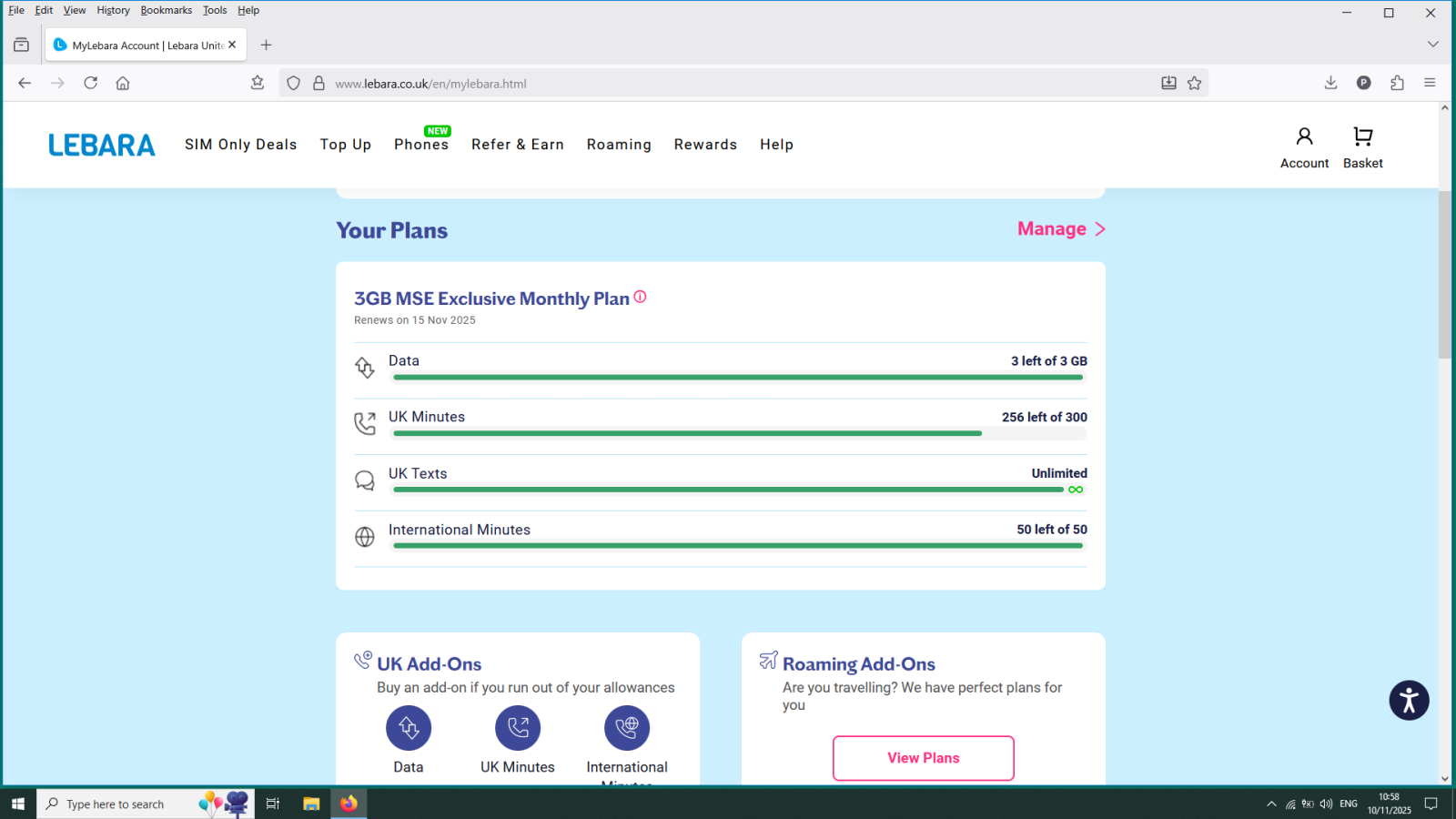Go to Lebara logo home link
1456x819 pixels.
click(102, 146)
